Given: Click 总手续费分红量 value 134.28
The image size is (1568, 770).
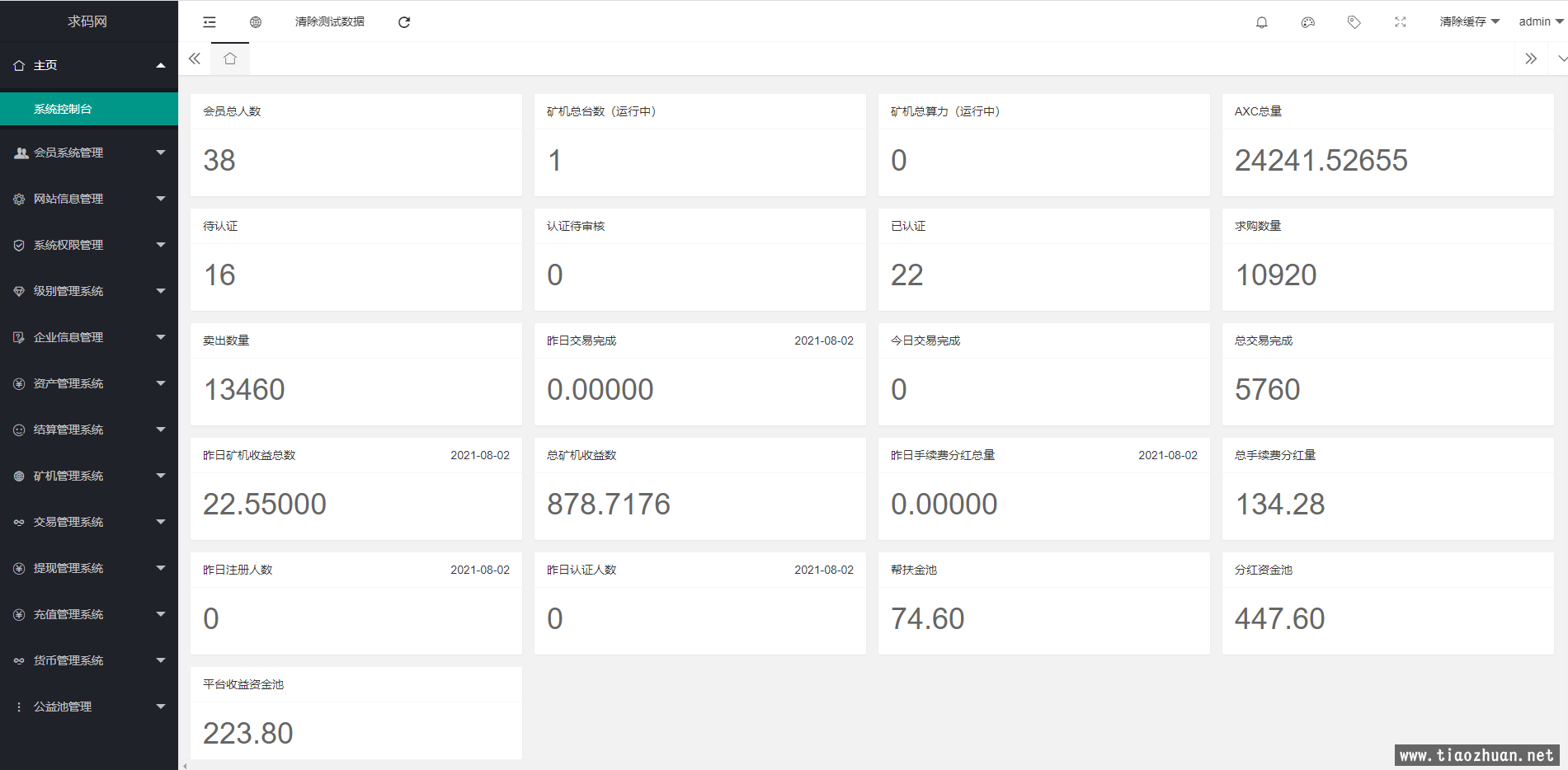Looking at the screenshot, I should click(x=1280, y=504).
